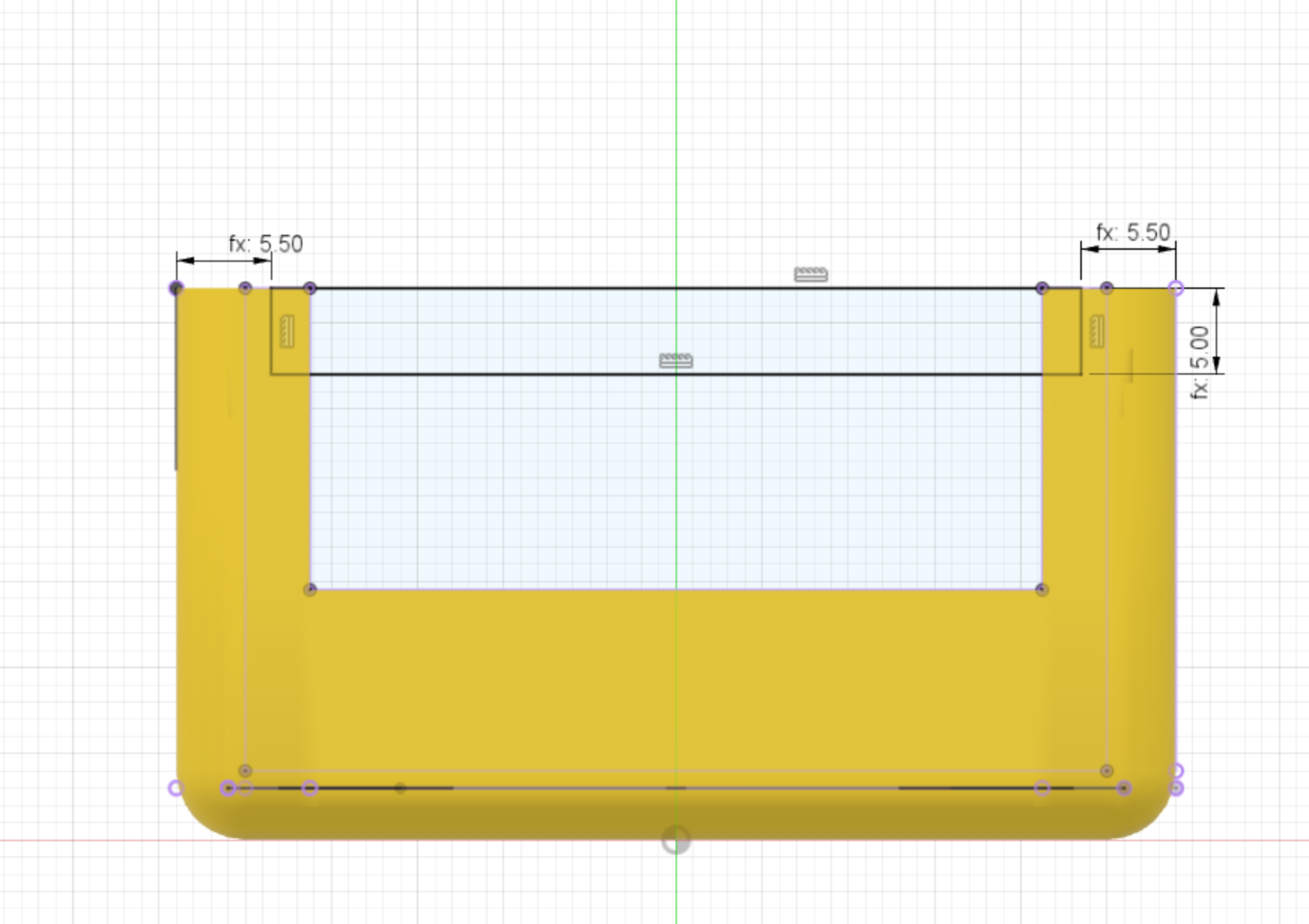1309x924 pixels.
Task: Select the constraint glyph on the left short vertical line
Action: coord(287,332)
